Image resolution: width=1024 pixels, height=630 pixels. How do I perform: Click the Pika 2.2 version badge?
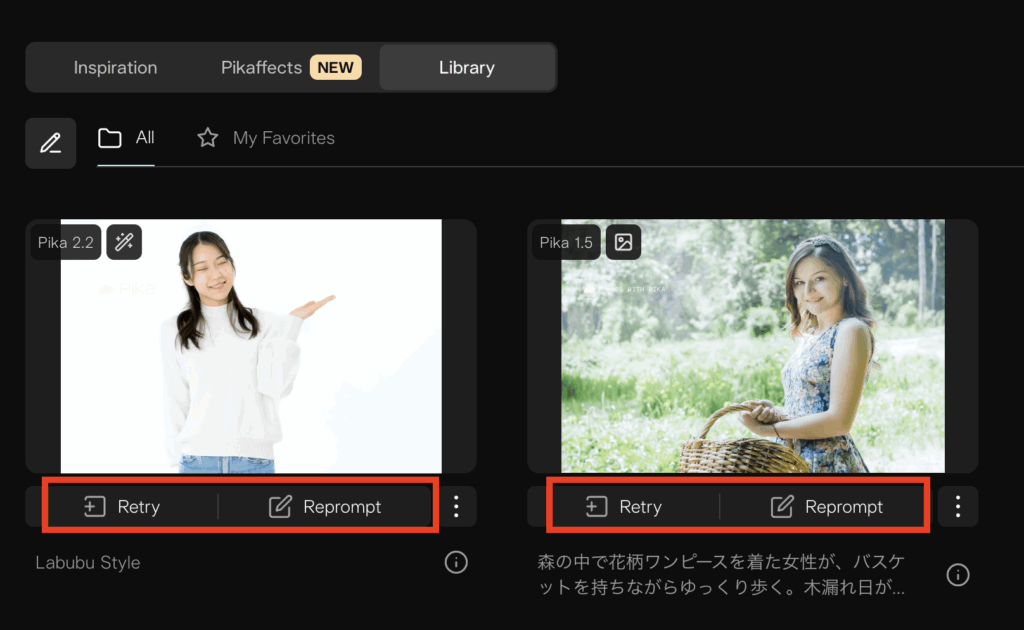[x=66, y=242]
